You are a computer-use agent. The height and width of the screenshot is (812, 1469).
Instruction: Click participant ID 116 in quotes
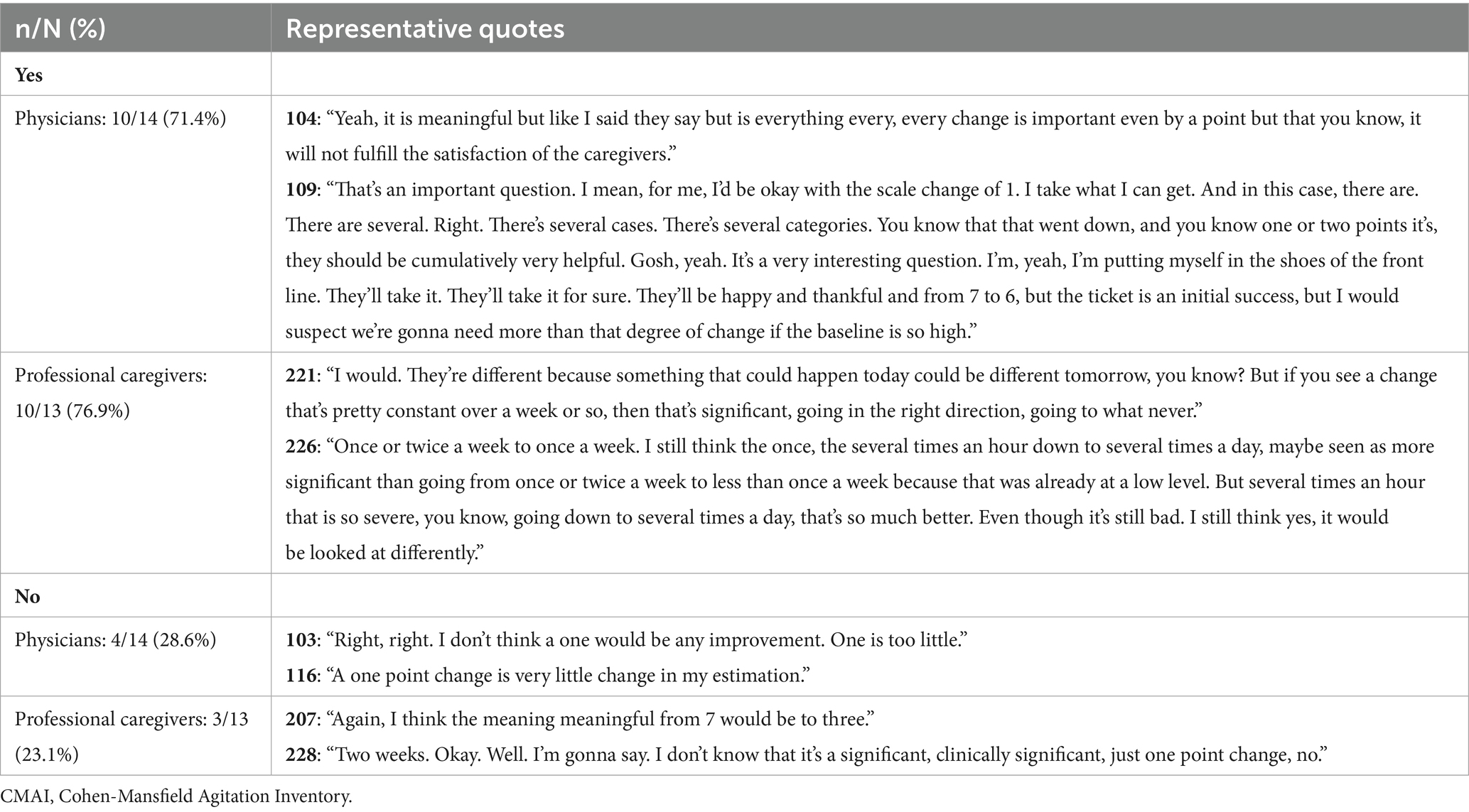click(300, 675)
